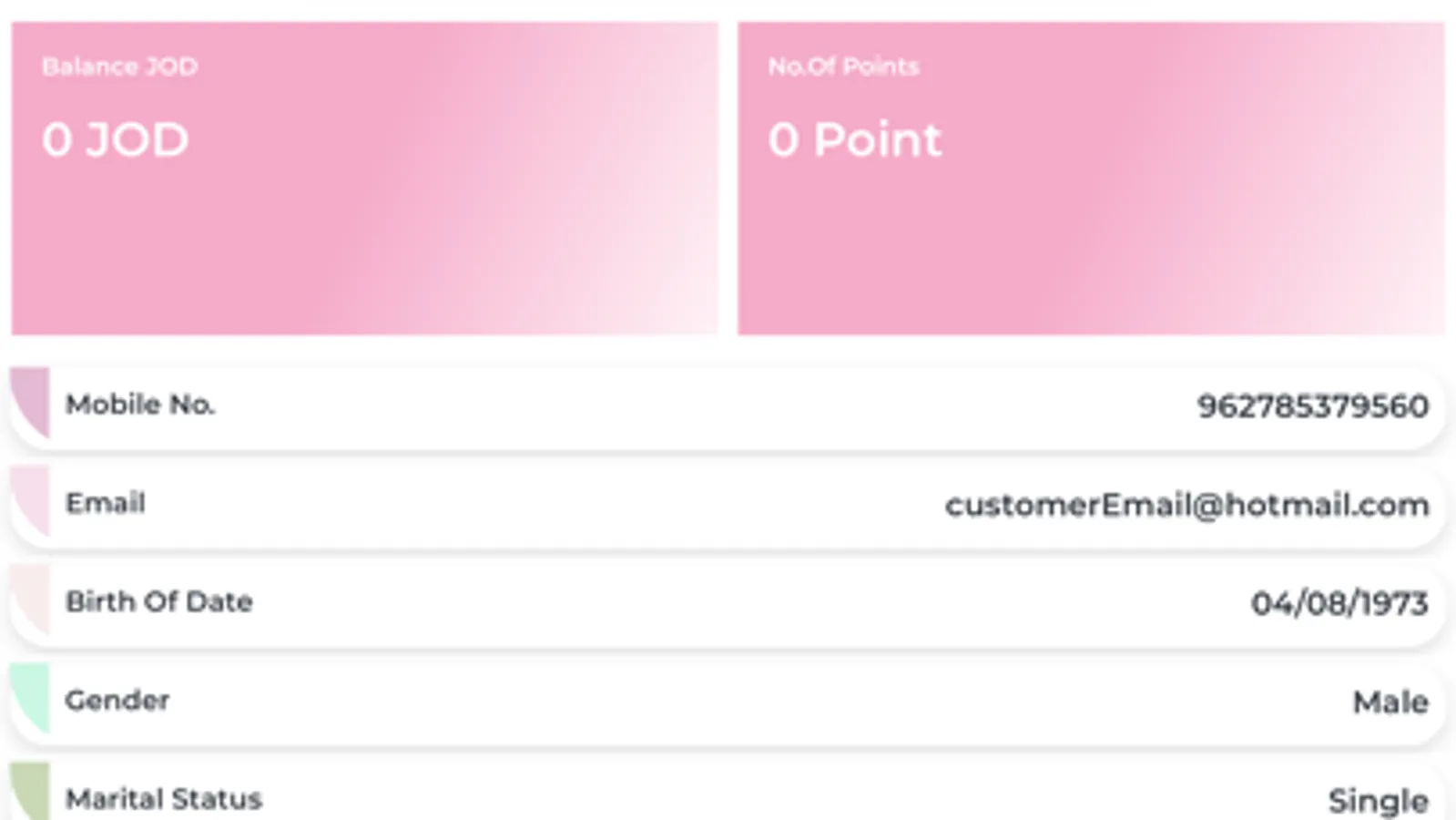Select the Male gender value

[1390, 702]
